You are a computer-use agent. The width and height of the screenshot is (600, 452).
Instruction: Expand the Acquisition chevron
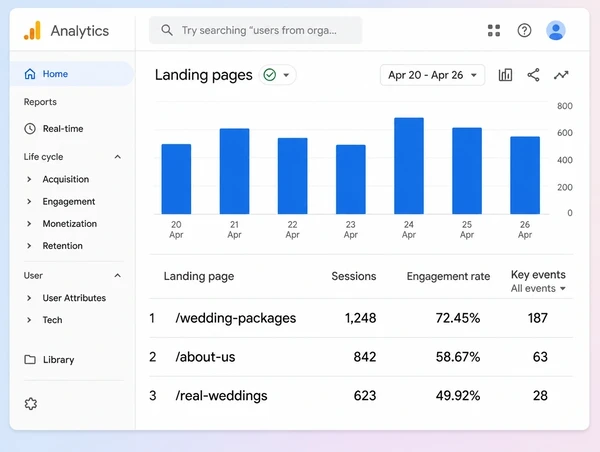pyautogui.click(x=29, y=179)
